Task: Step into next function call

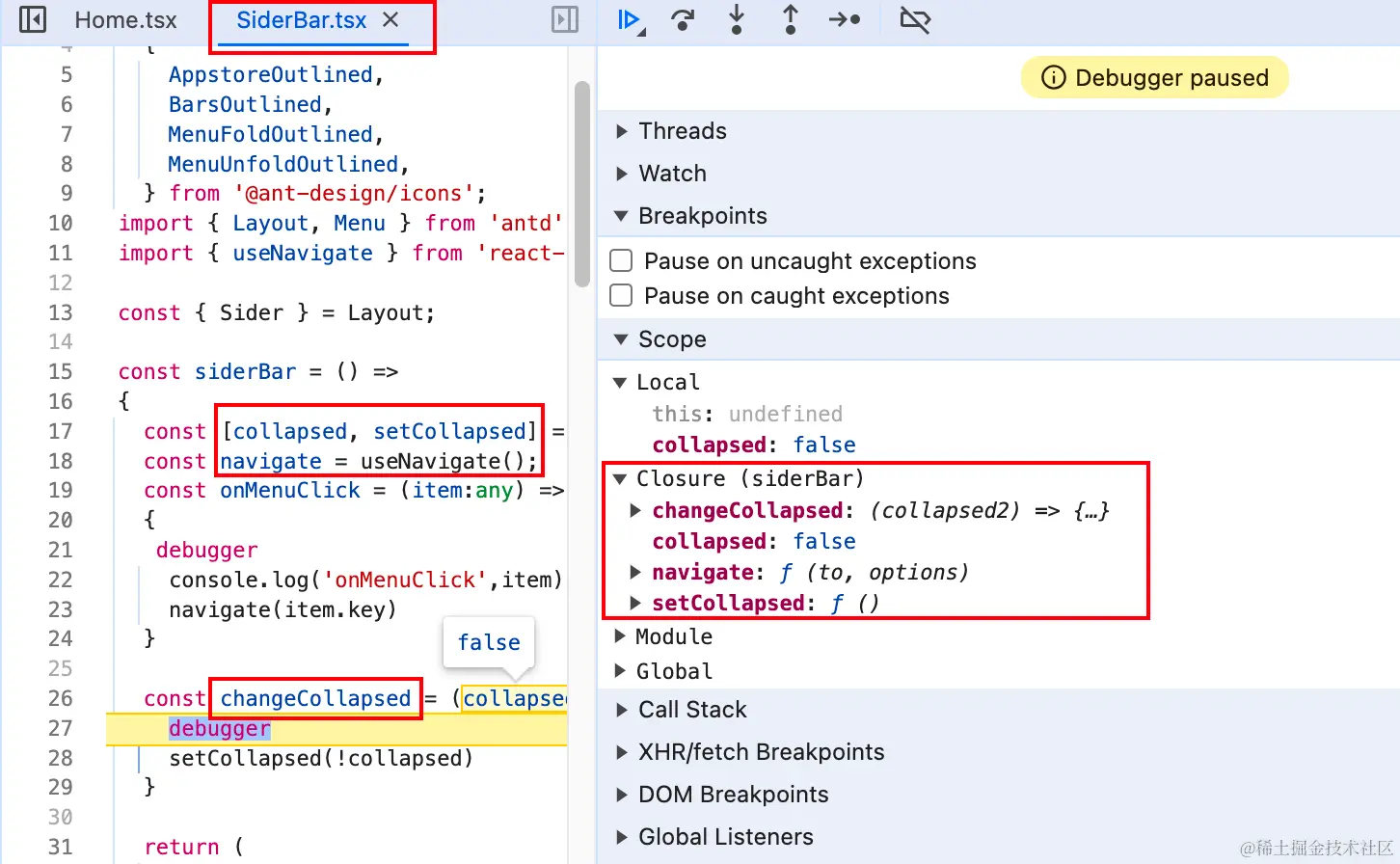Action: (x=737, y=19)
